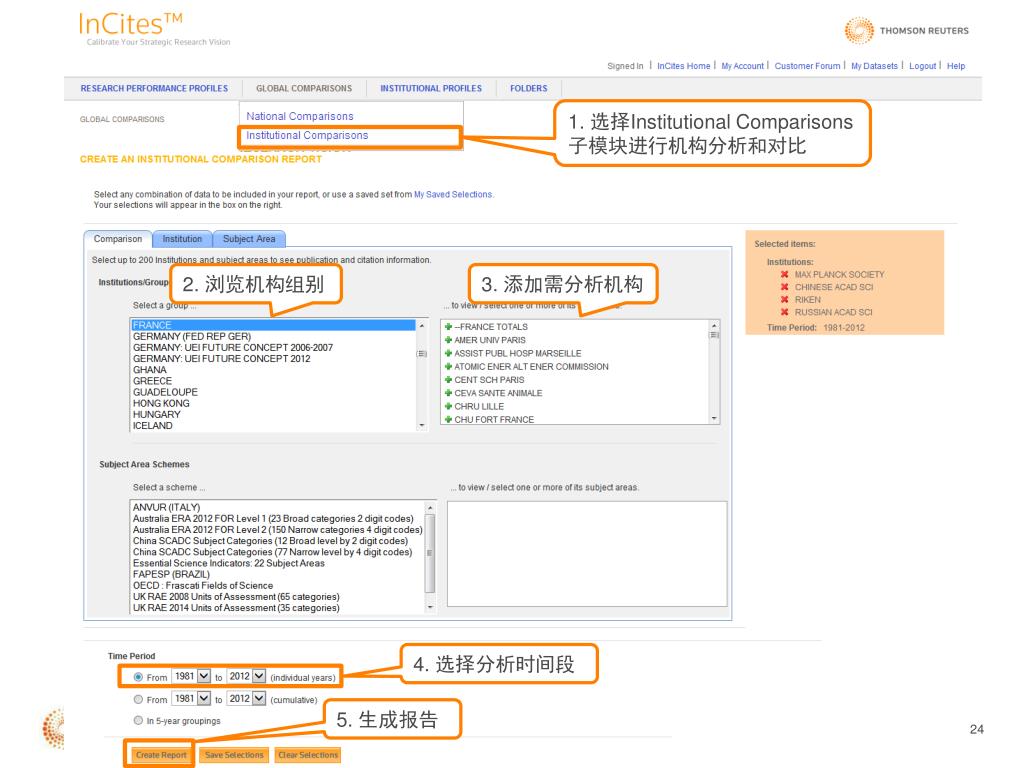
Task: Open Research Performance Profiles menu
Action: coord(154,88)
